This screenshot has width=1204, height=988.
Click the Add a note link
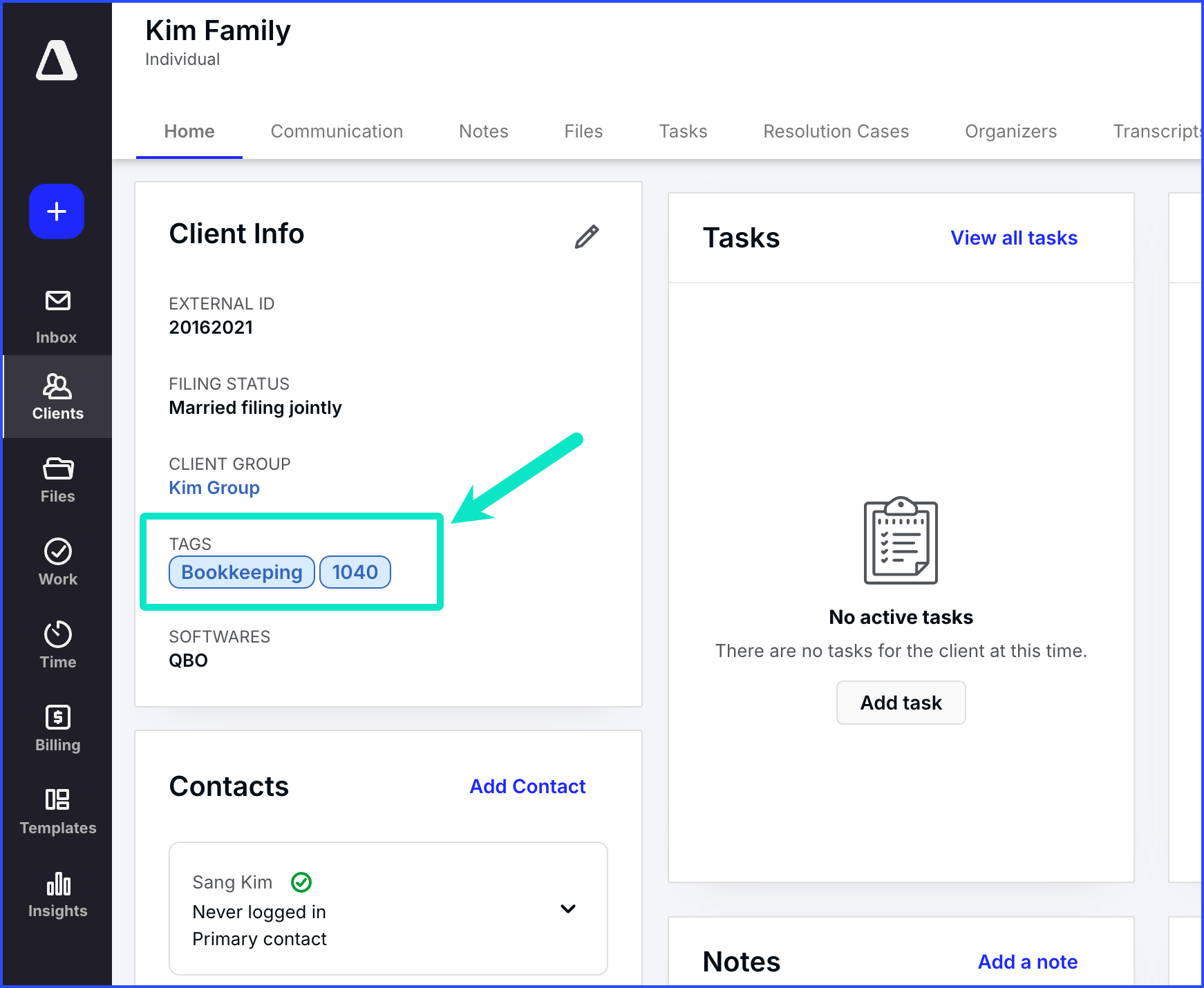coord(1027,962)
